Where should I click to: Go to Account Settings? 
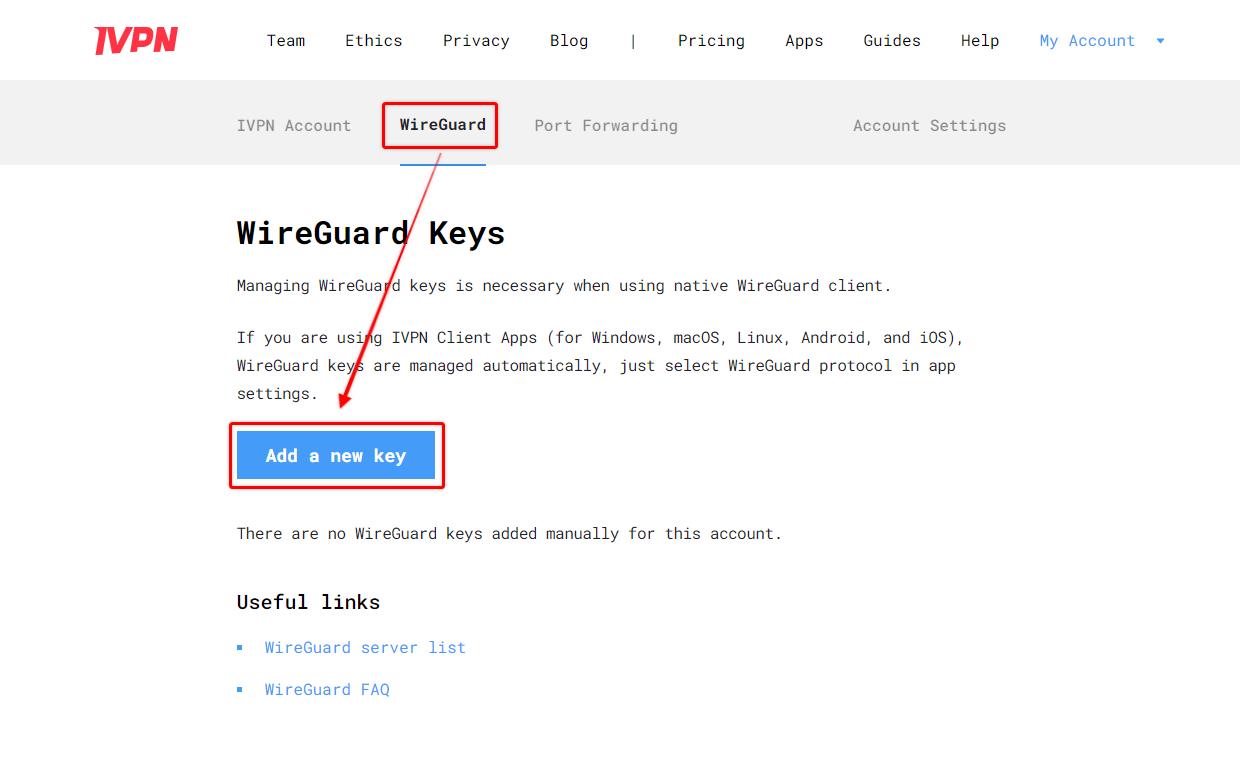tap(929, 125)
